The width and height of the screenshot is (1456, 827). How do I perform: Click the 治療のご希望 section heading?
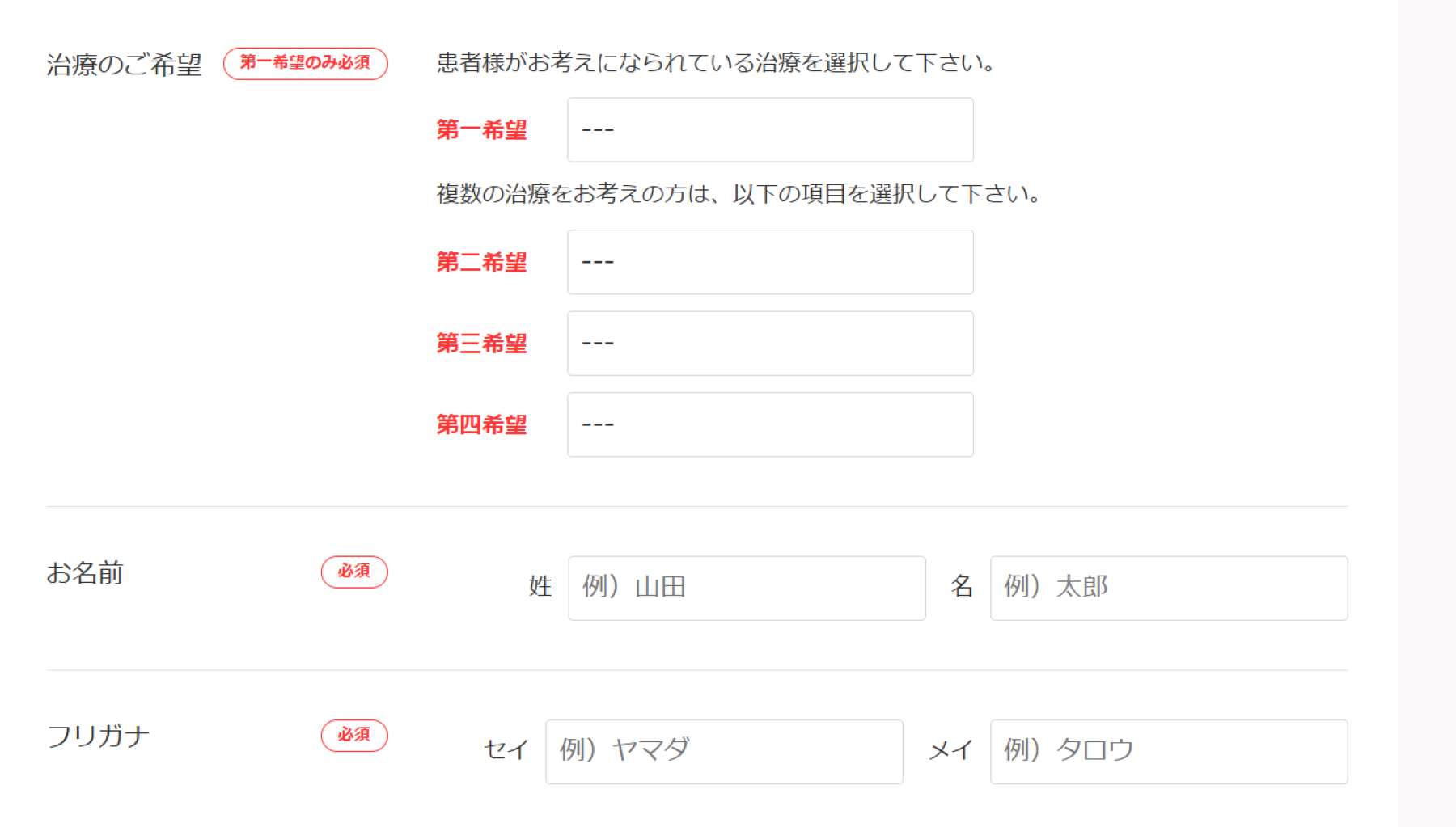[x=124, y=65]
